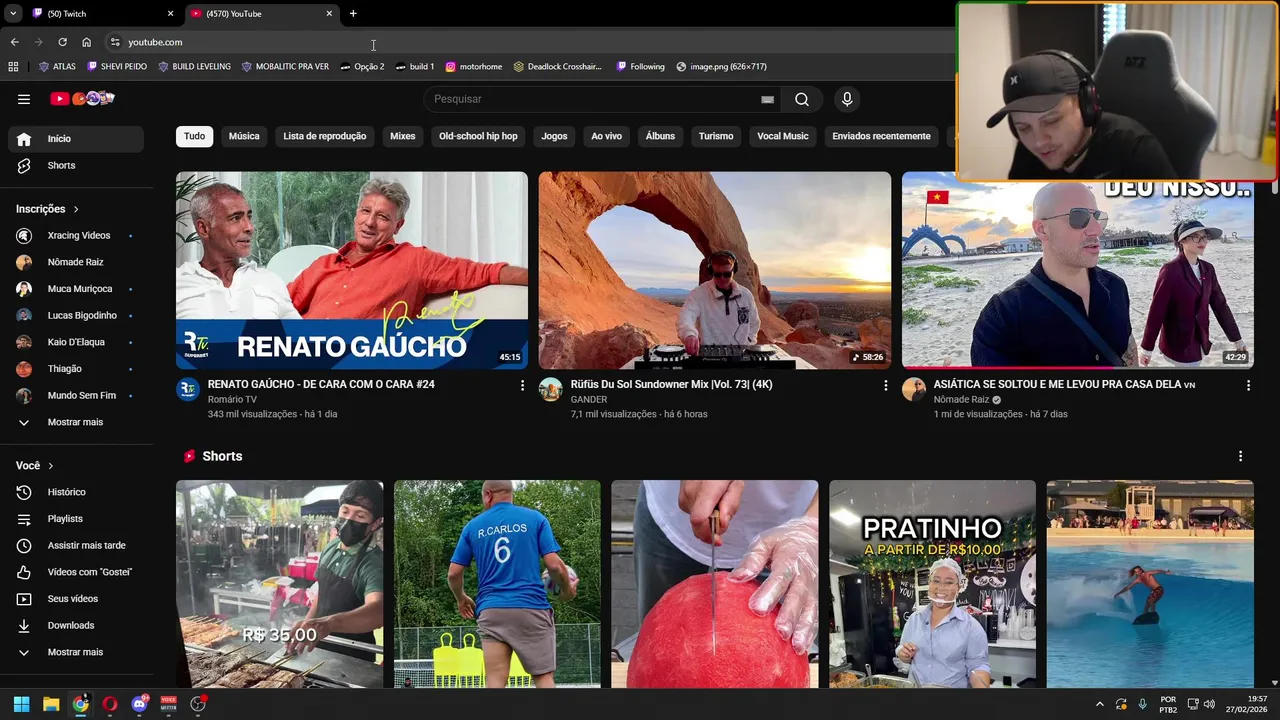Expand the Você section chevron
Image resolution: width=1280 pixels, height=720 pixels.
(51, 466)
